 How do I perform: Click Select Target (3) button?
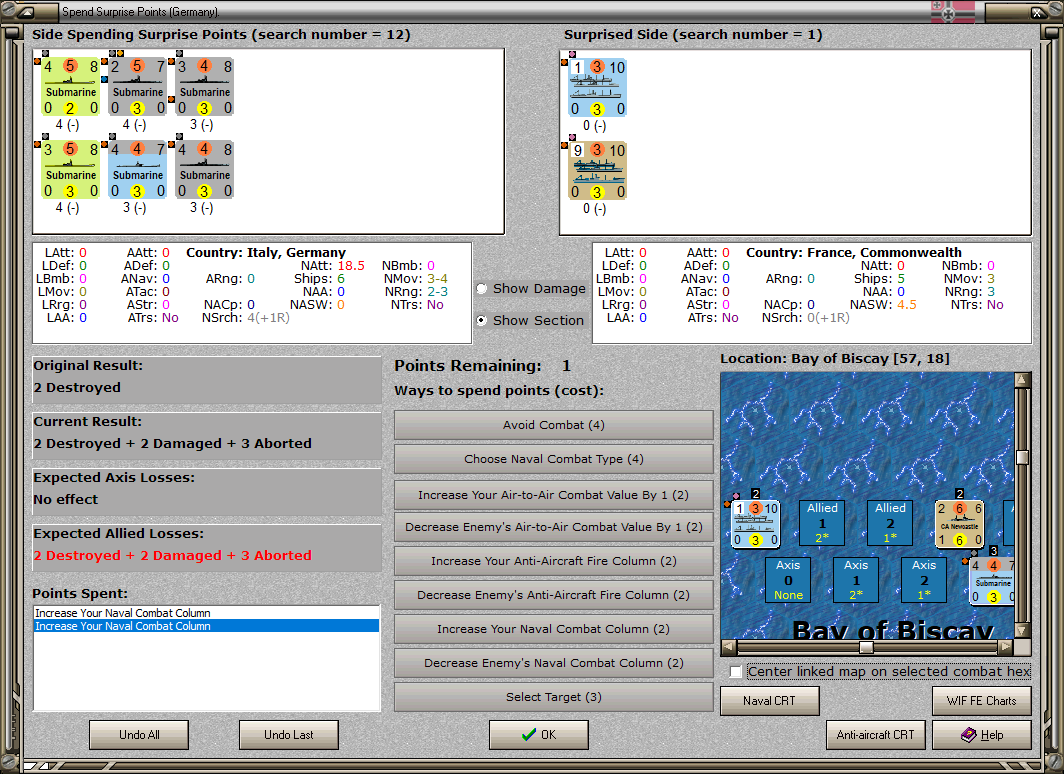click(554, 697)
